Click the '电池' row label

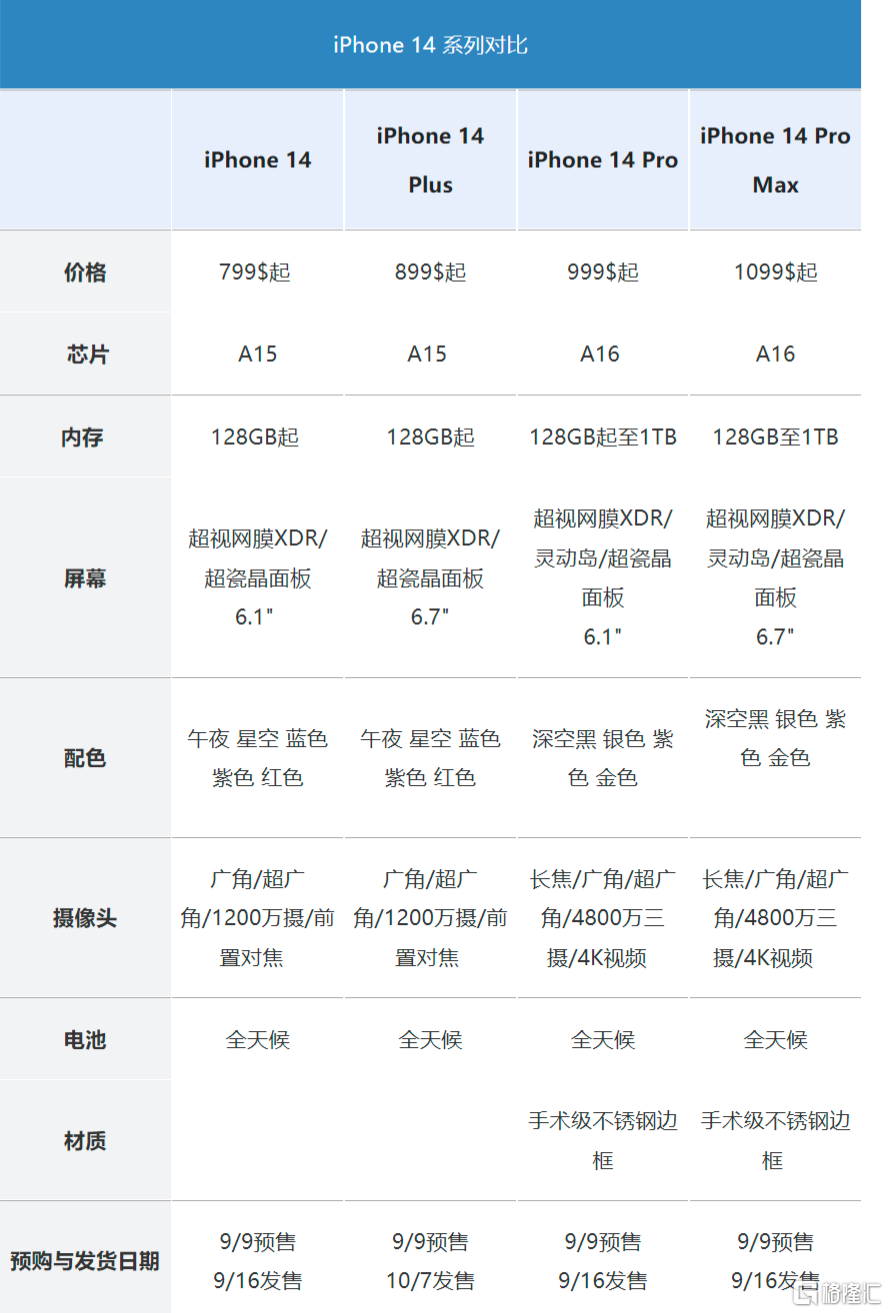point(85,1040)
